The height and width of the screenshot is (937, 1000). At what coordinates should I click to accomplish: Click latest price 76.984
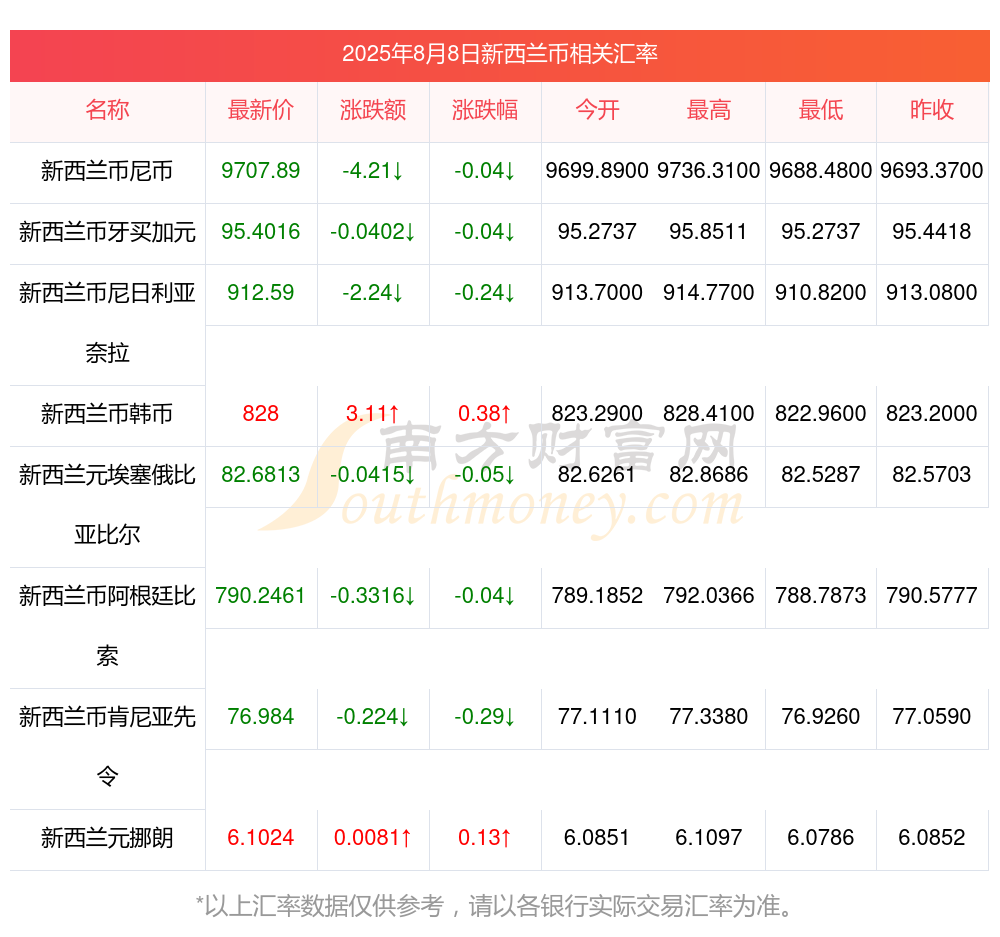pos(260,716)
